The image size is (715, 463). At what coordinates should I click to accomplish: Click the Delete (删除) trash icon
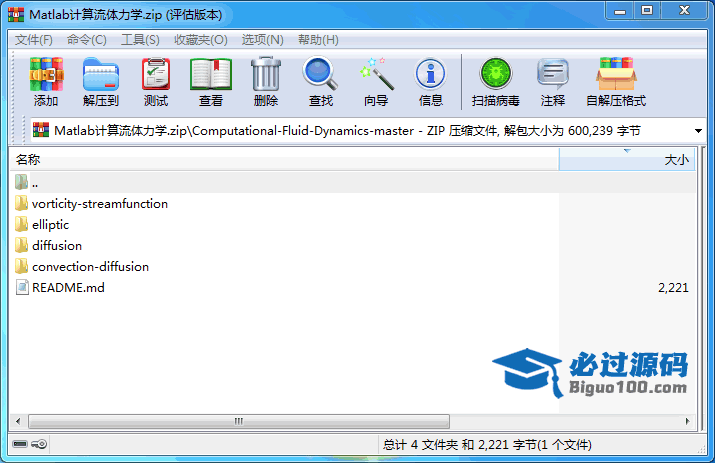(266, 81)
